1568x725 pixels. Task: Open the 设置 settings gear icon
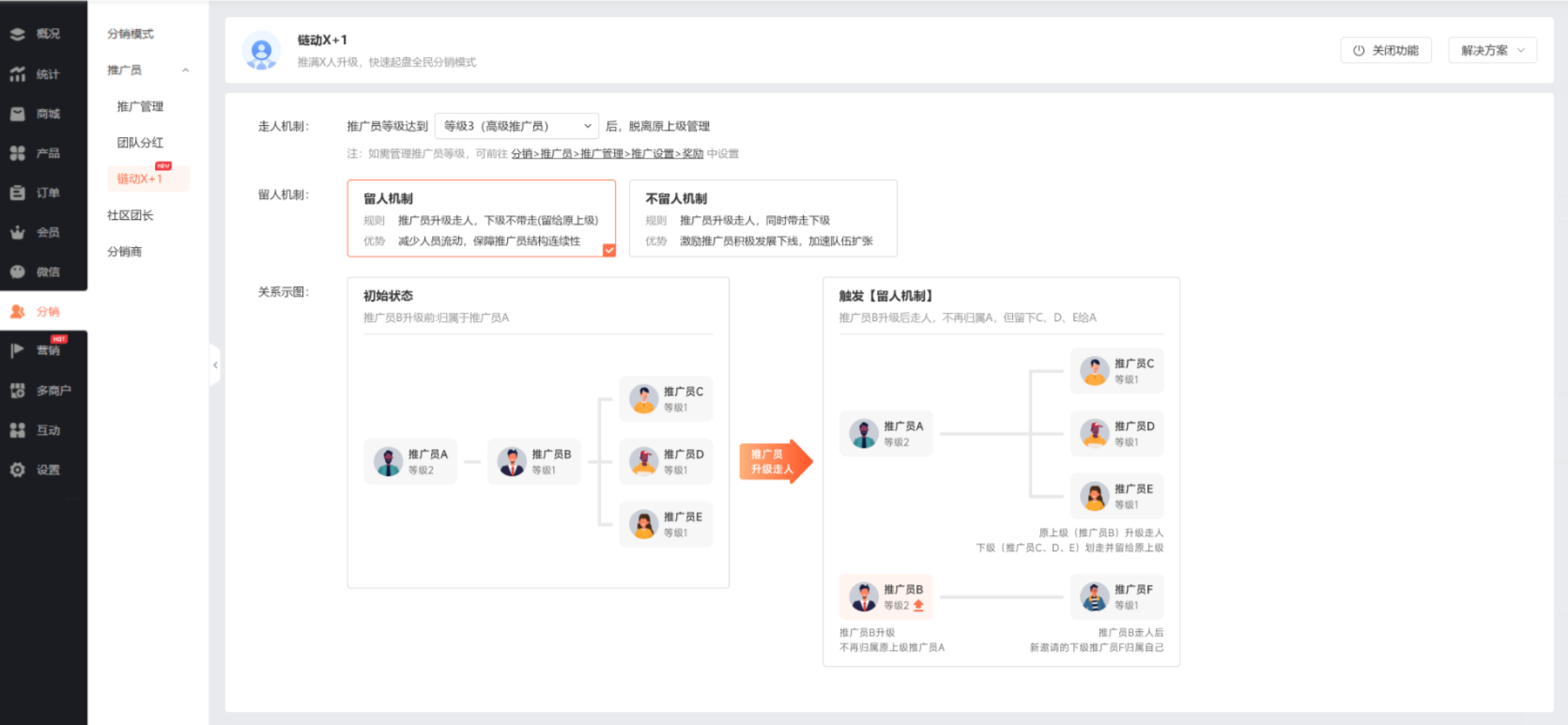[18, 470]
